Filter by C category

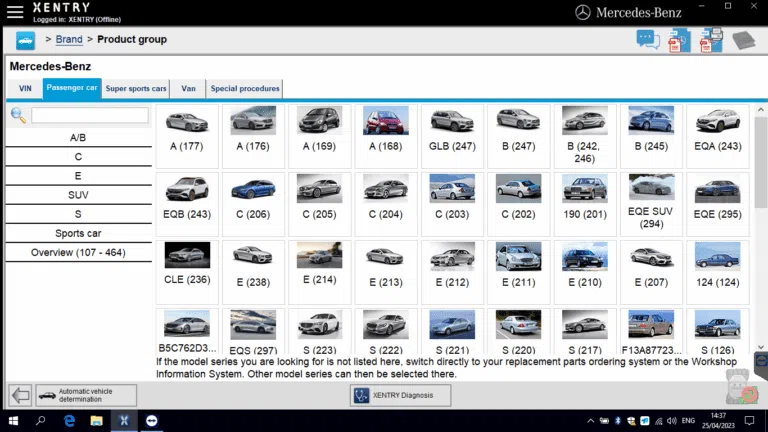pyautogui.click(x=78, y=157)
